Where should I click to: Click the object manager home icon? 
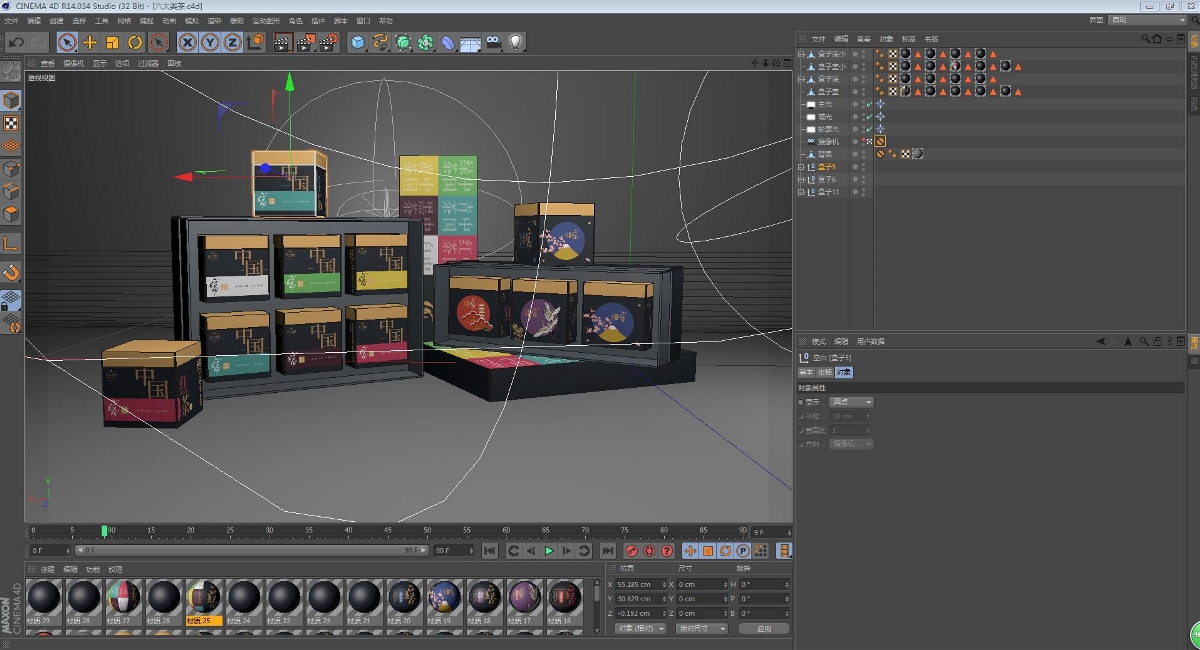[x=1157, y=39]
